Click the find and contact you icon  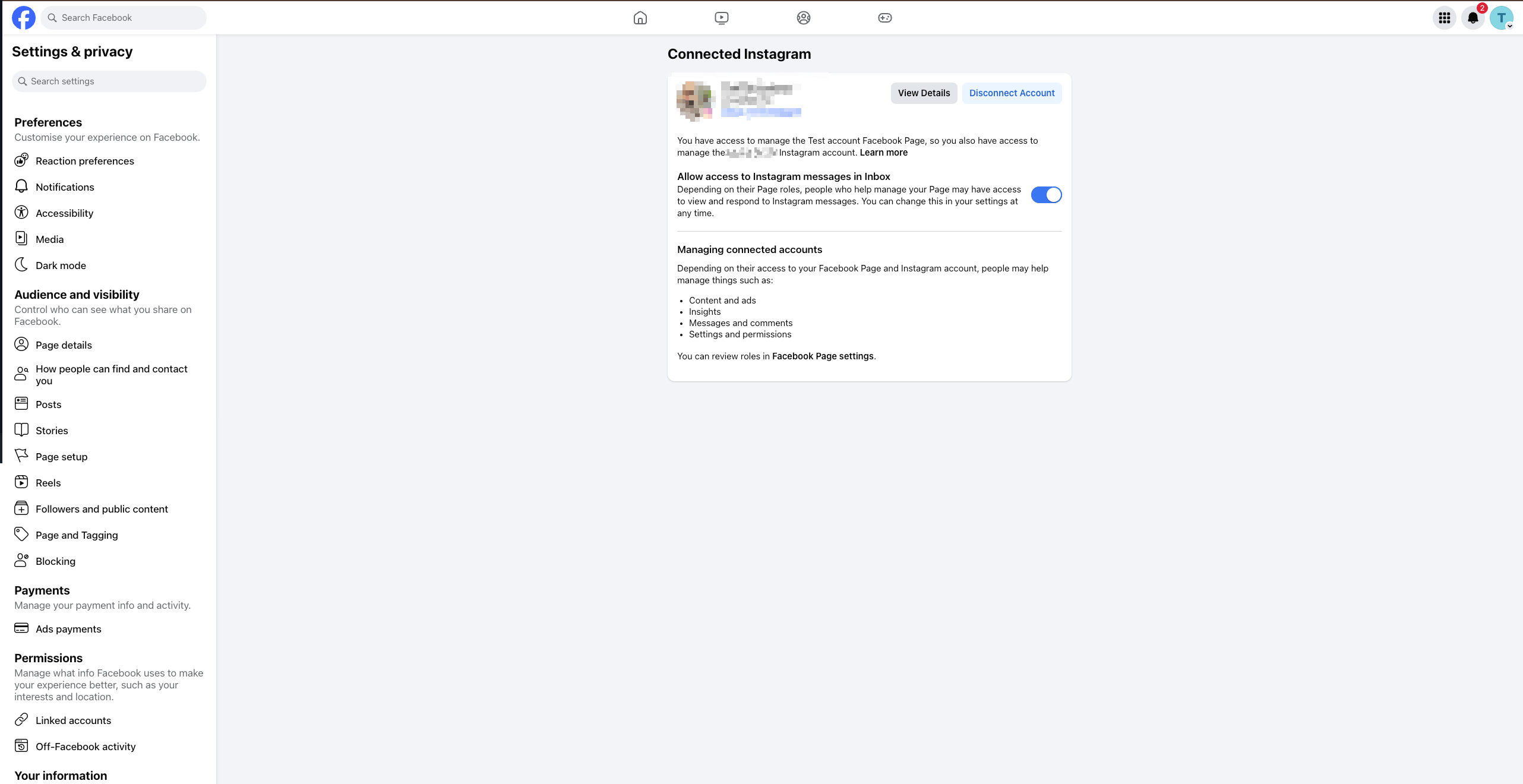pos(21,374)
